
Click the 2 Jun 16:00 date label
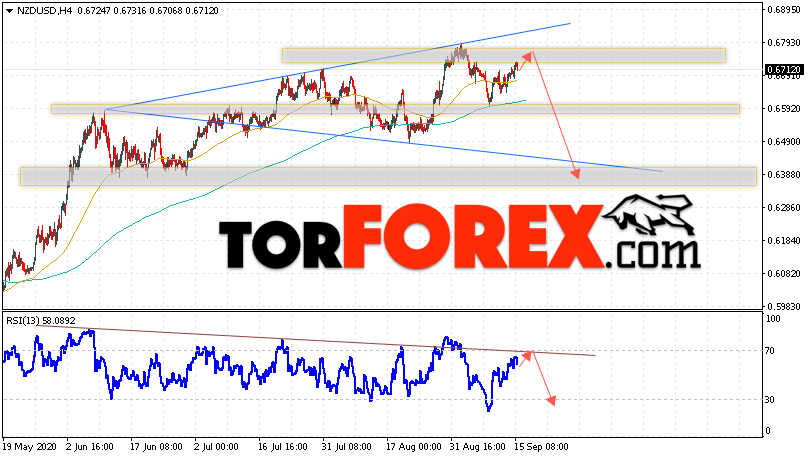[x=90, y=447]
